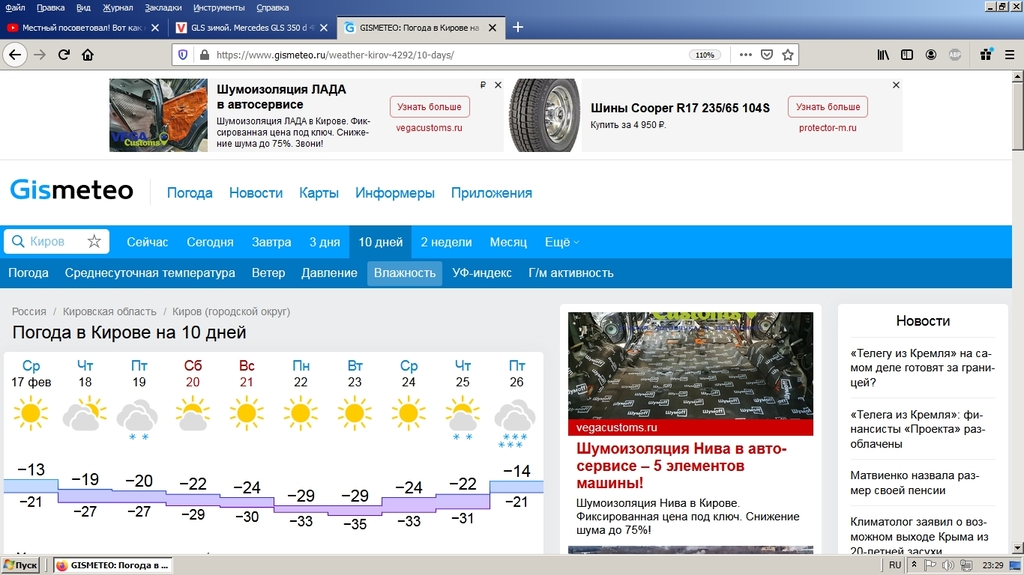Open the УФ-индекс section
Screen dimensions: 1024x575
point(482,273)
